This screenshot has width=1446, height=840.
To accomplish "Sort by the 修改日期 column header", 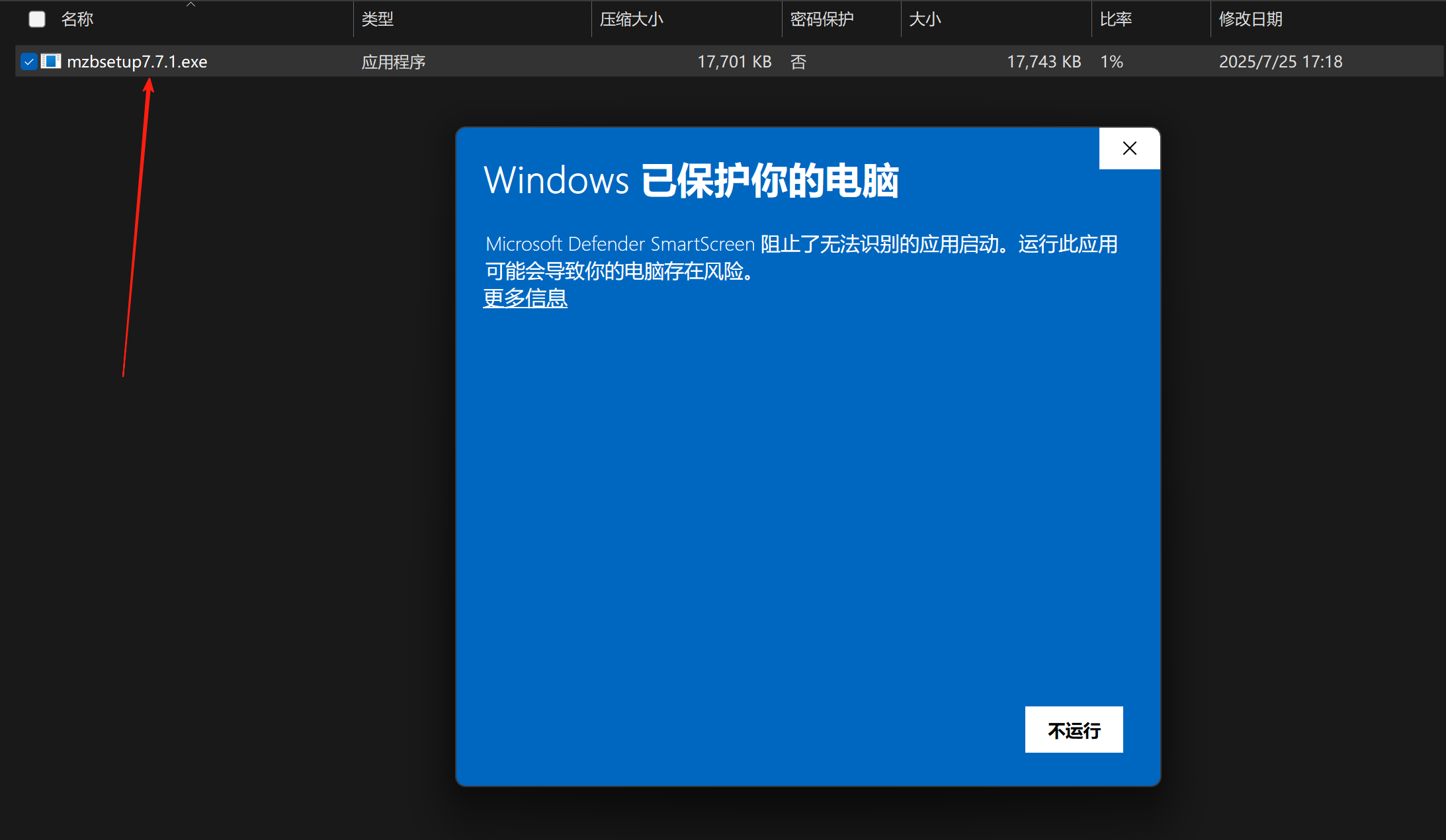I will (1251, 19).
